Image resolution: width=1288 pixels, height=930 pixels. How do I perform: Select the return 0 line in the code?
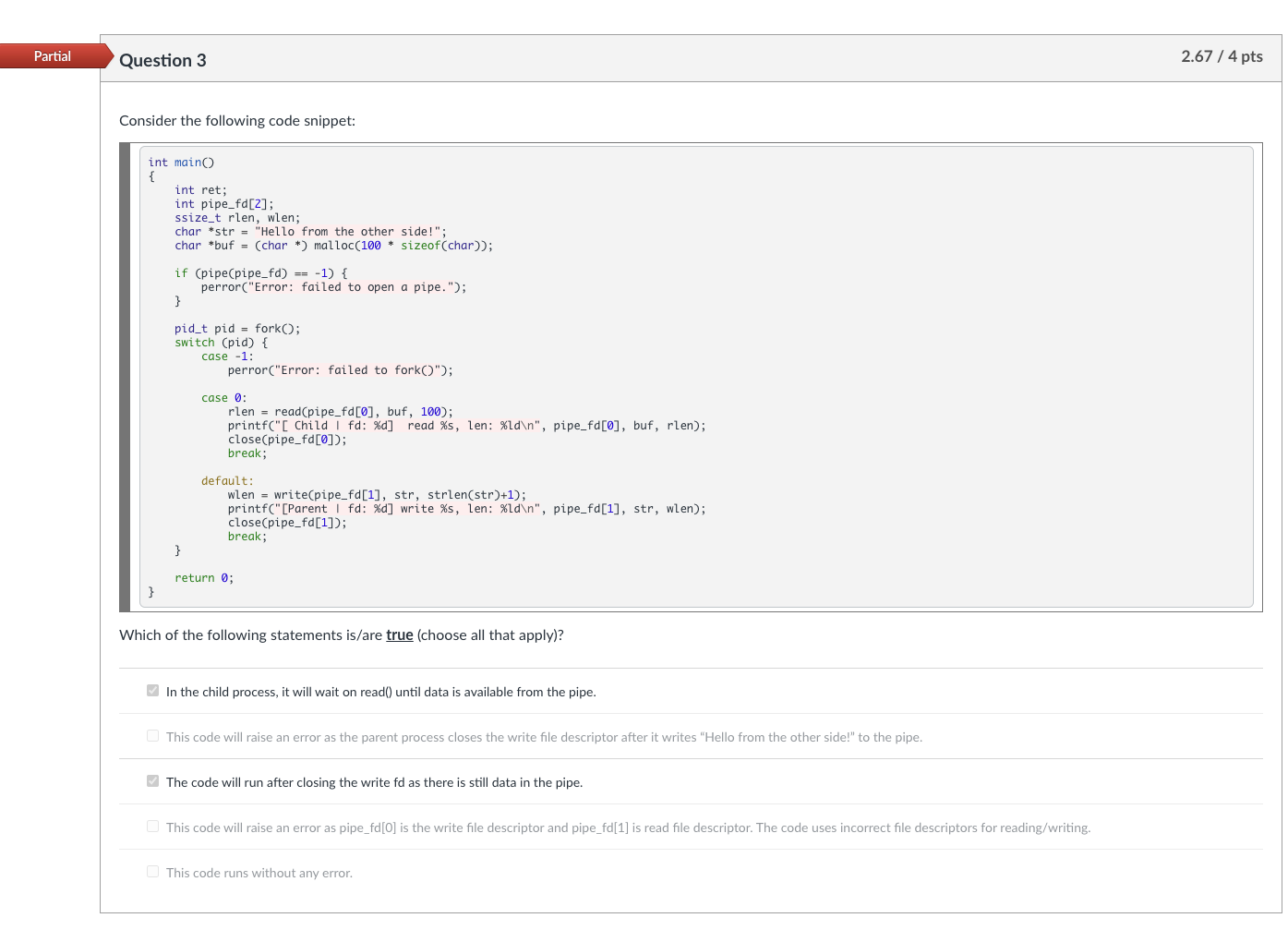203,577
